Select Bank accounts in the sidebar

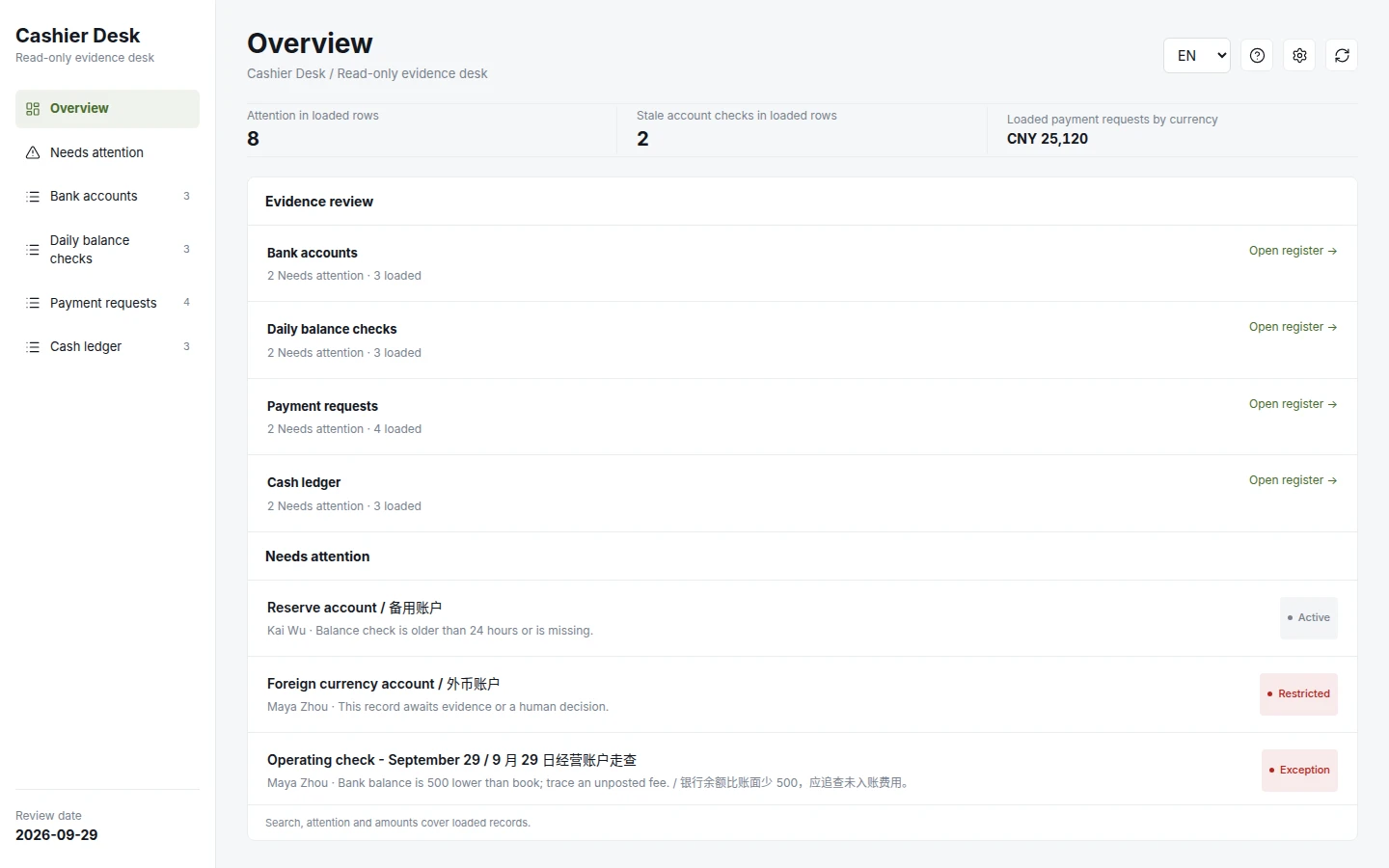coord(107,197)
